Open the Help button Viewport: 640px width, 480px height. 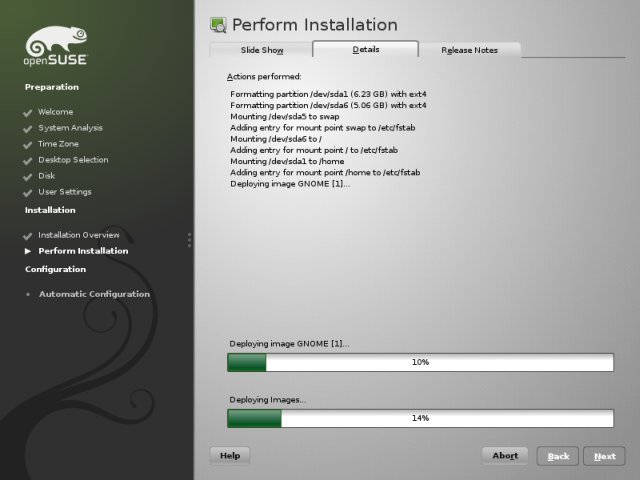point(230,456)
